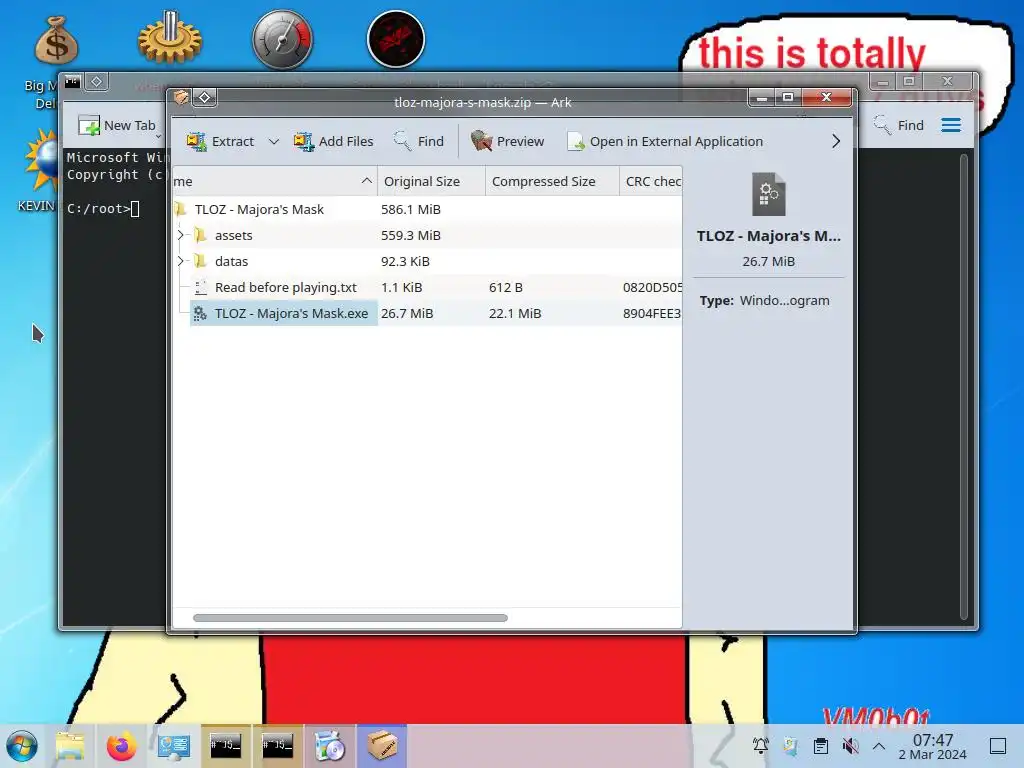This screenshot has height=768, width=1024.
Task: Click New Tab in terminal window
Action: coord(118,125)
